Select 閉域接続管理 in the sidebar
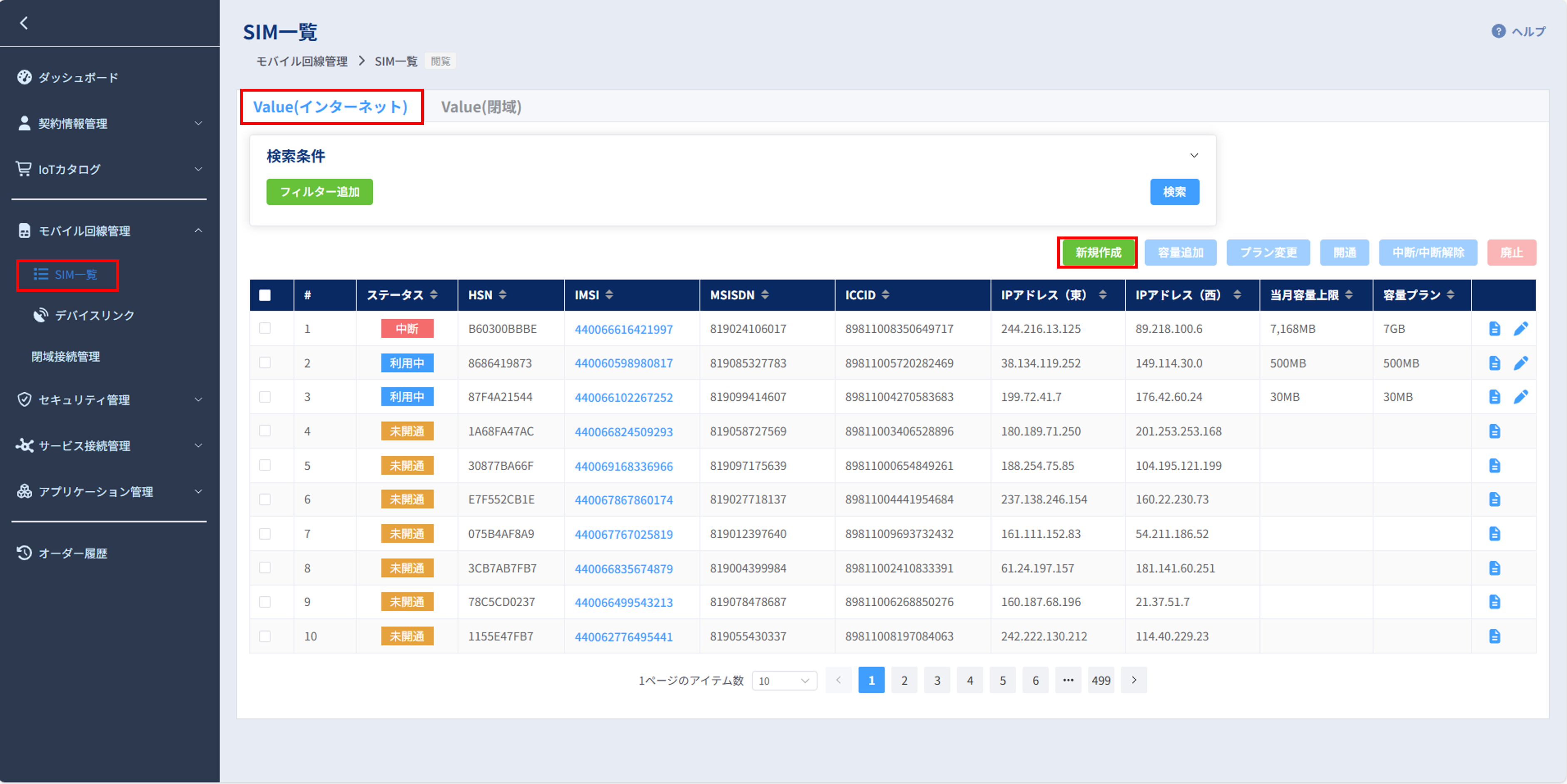1567x784 pixels. pyautogui.click(x=66, y=356)
